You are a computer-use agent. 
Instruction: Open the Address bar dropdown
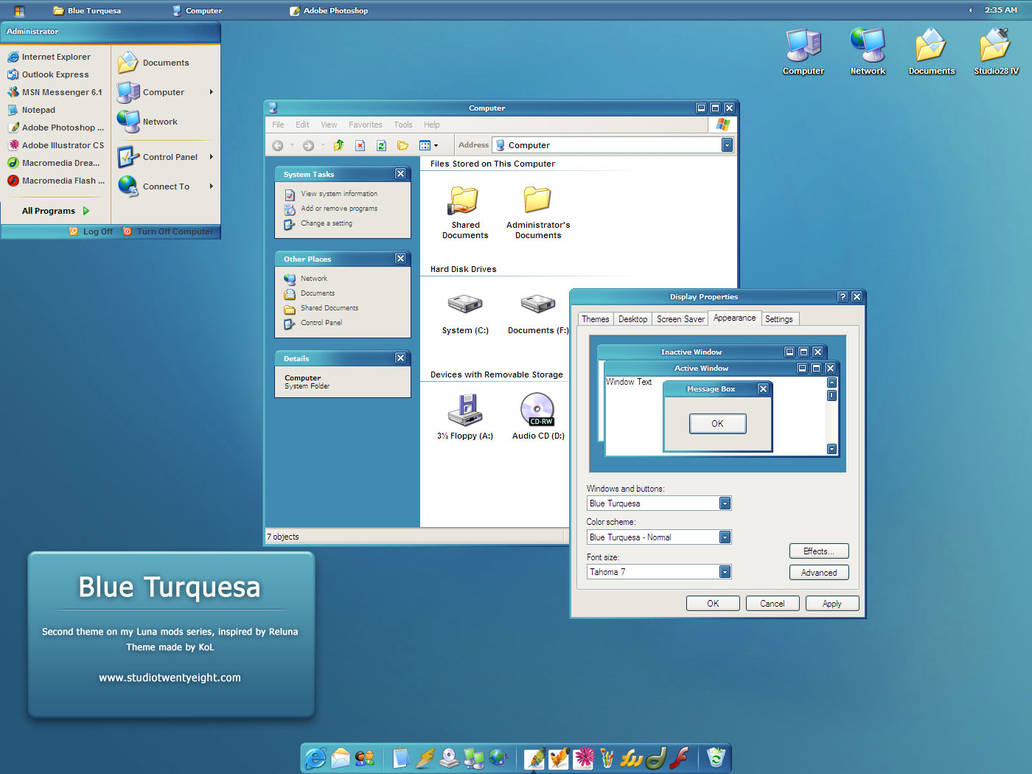point(727,145)
